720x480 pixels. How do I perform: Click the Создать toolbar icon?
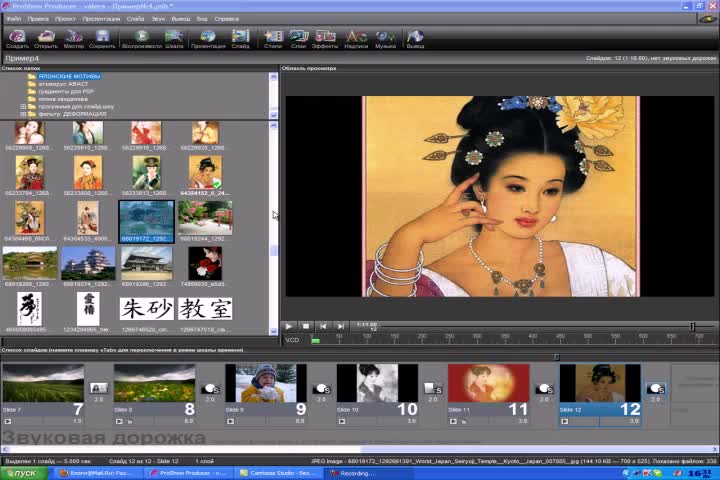click(17, 39)
